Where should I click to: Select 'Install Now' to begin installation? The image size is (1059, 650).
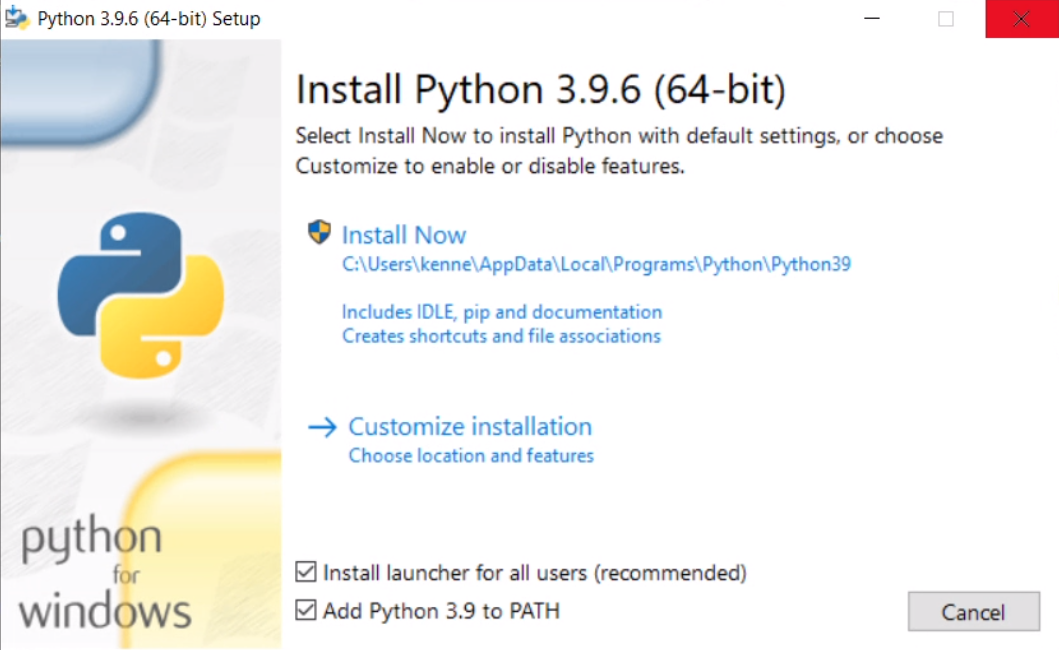403,234
